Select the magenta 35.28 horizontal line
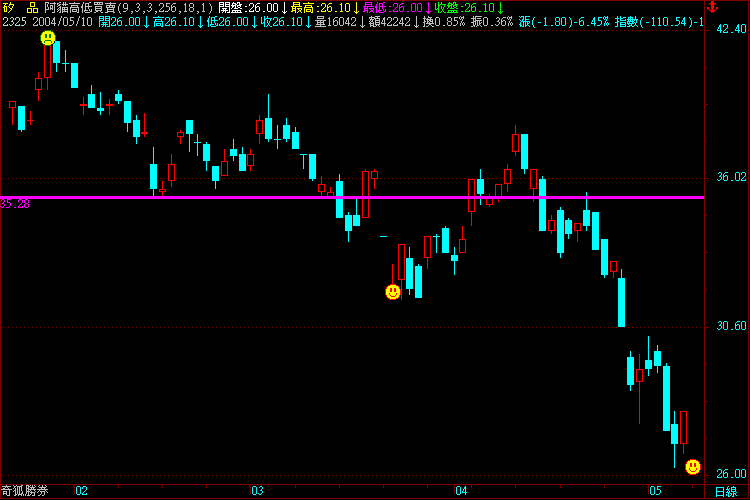The height and width of the screenshot is (500, 750). coord(352,197)
